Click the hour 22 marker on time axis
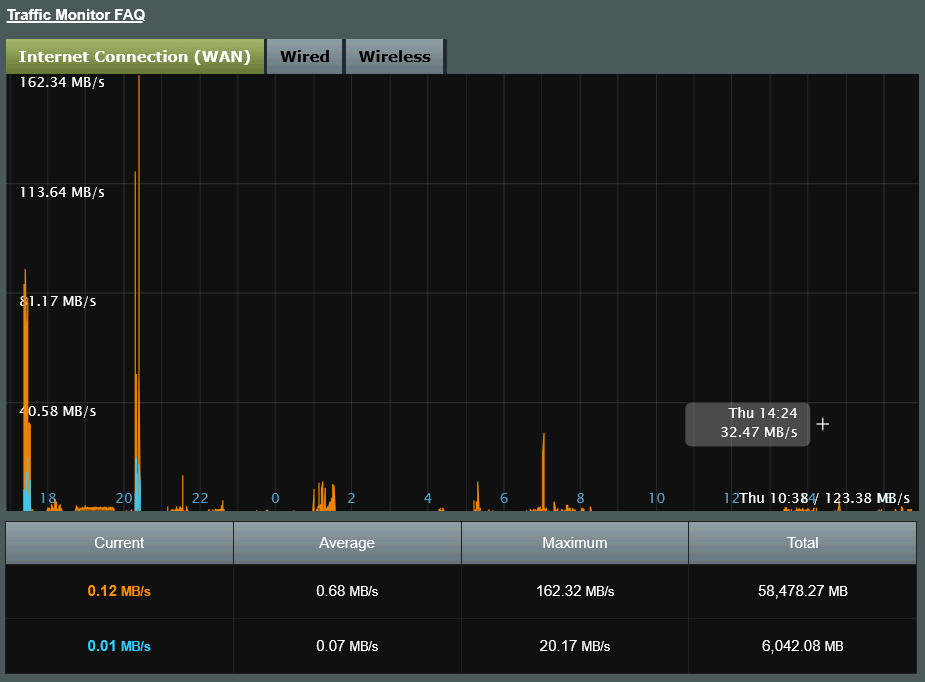 200,498
